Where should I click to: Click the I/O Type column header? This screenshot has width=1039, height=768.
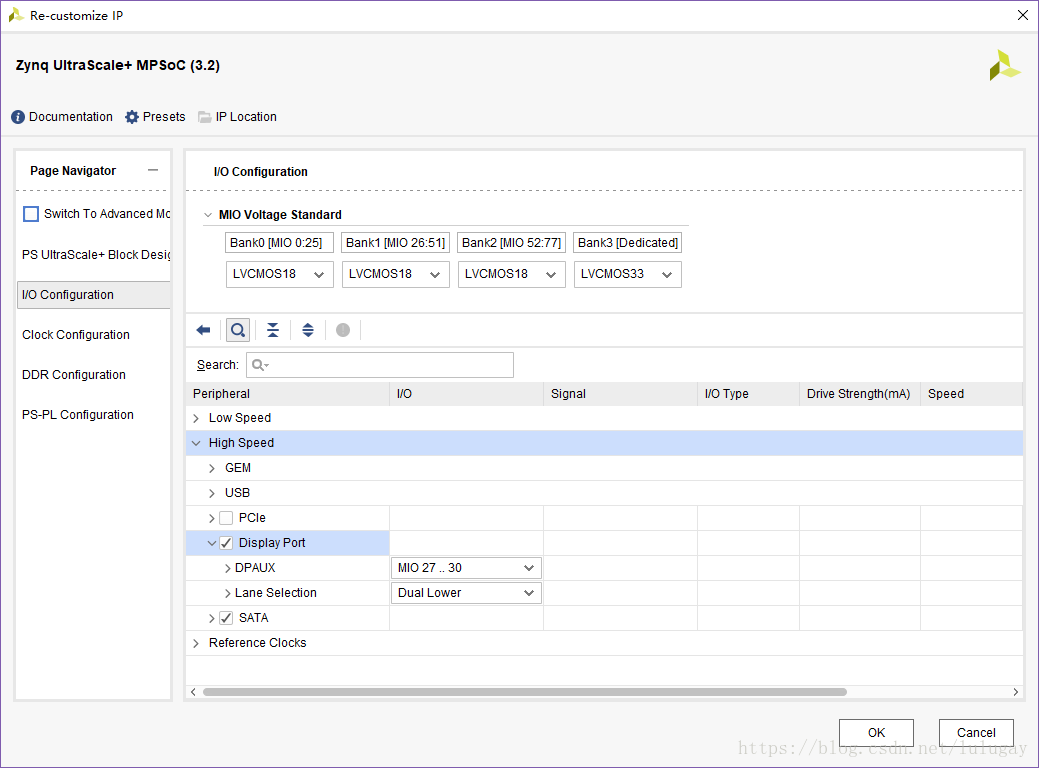click(749, 394)
